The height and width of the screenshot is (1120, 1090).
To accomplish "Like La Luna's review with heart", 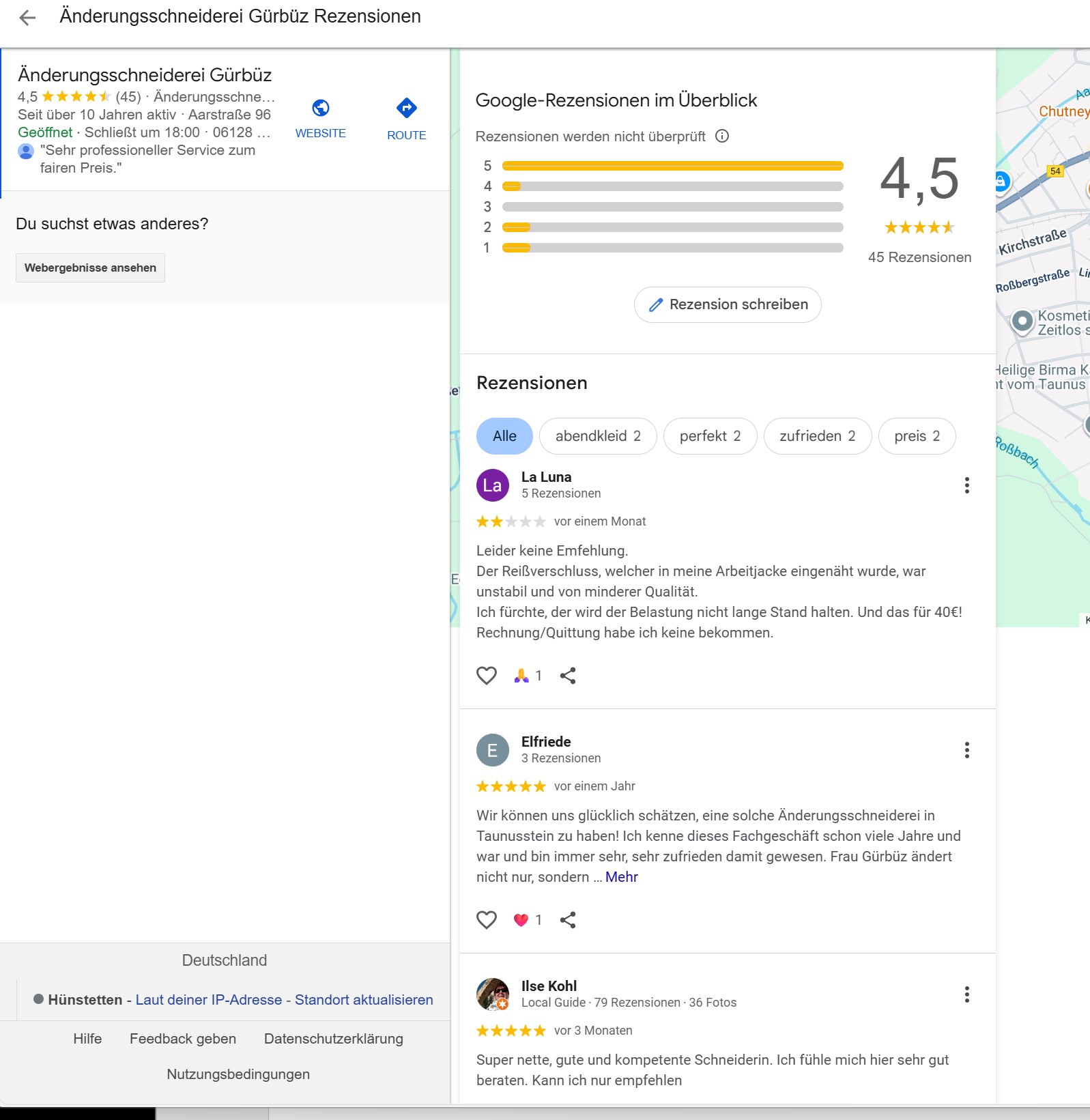I will (486, 676).
